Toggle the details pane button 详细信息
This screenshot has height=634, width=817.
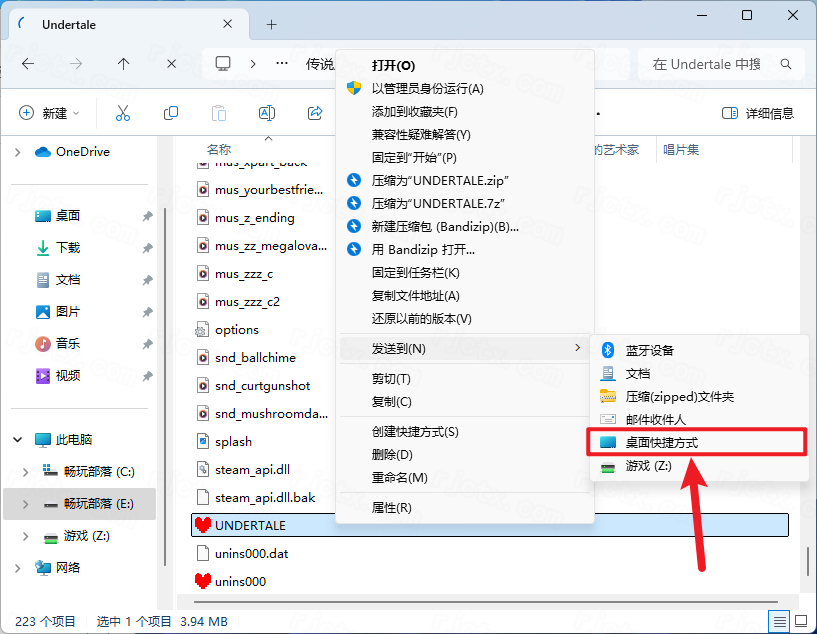pyautogui.click(x=758, y=113)
